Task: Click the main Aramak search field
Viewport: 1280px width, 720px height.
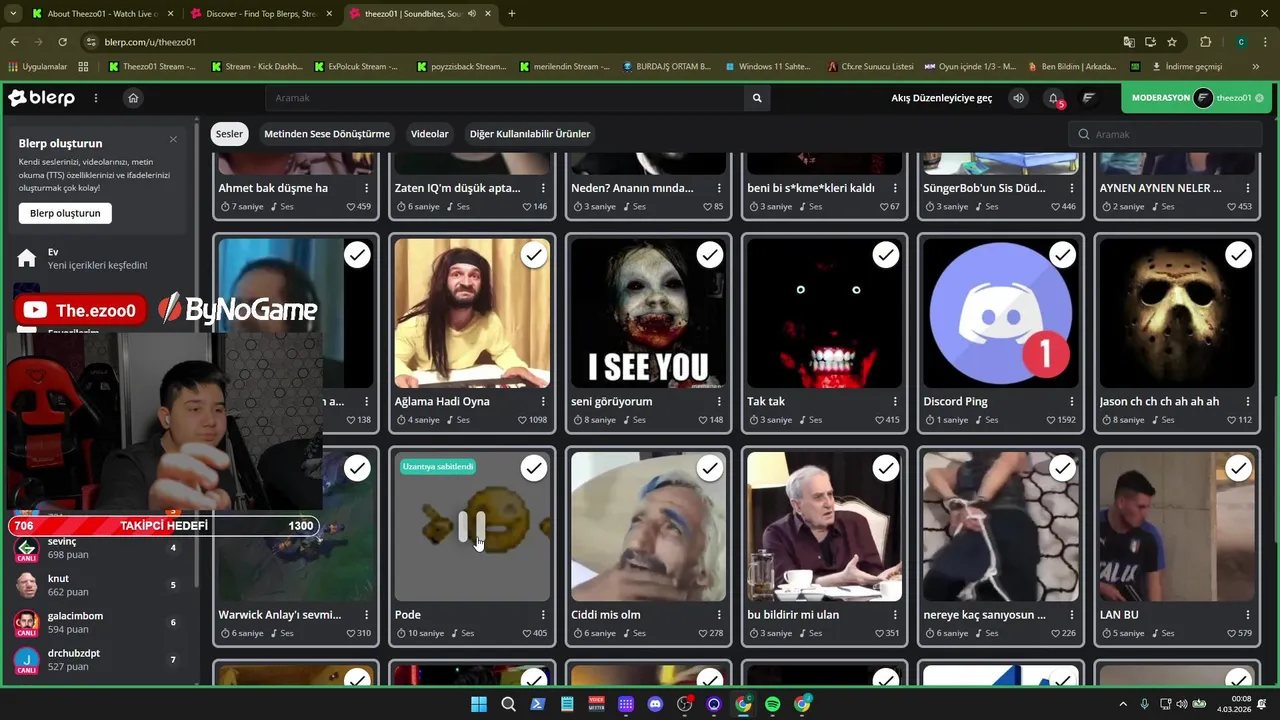Action: [x=504, y=98]
